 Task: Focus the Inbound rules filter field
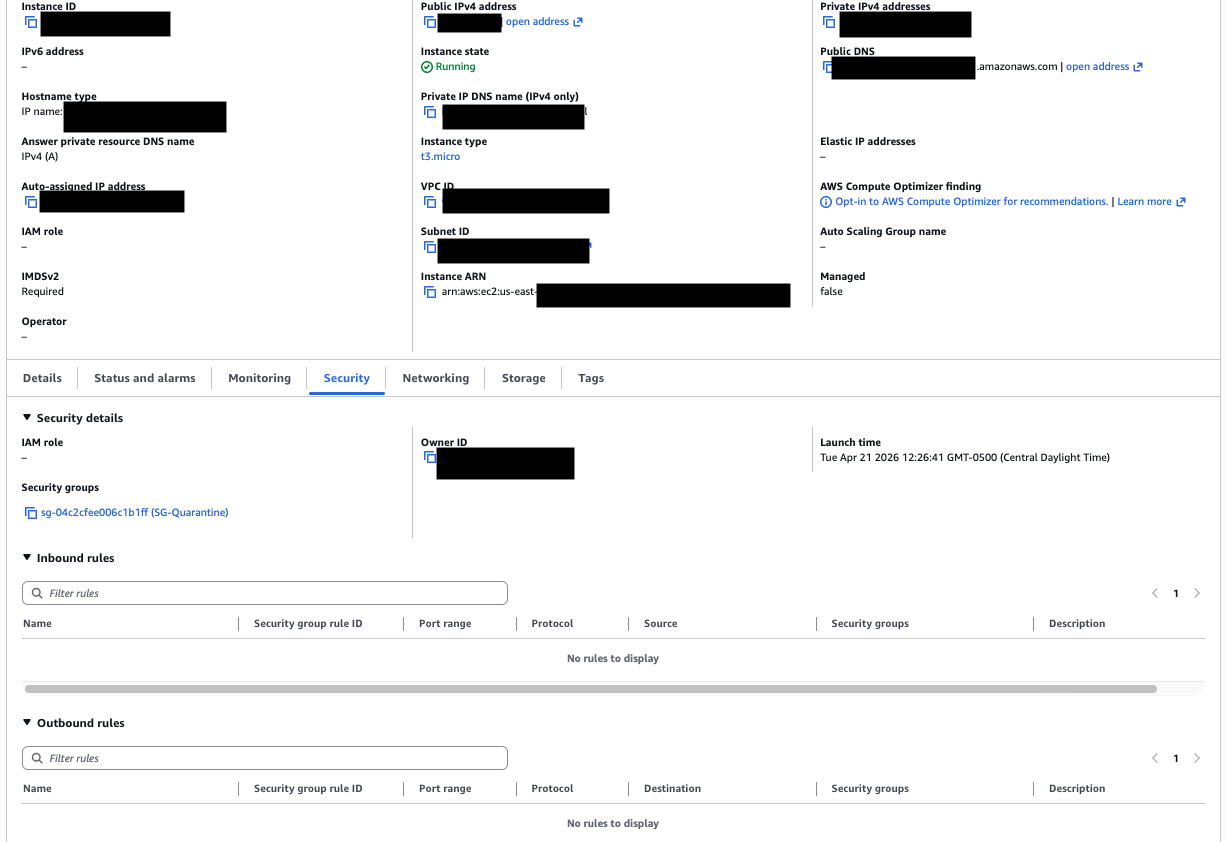(265, 593)
